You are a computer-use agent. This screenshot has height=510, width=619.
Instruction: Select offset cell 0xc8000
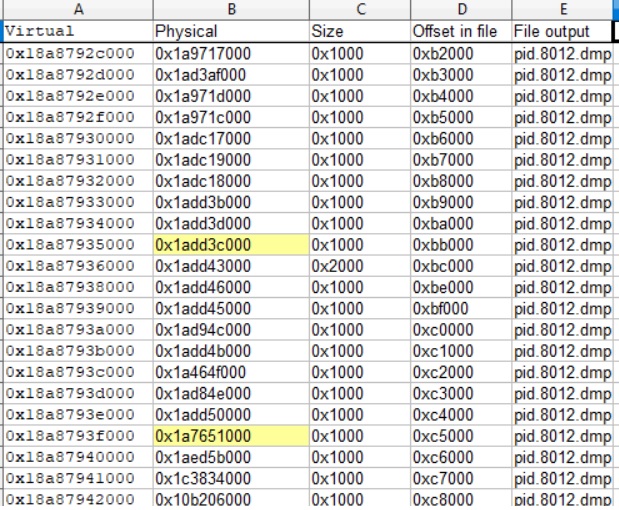coord(461,499)
